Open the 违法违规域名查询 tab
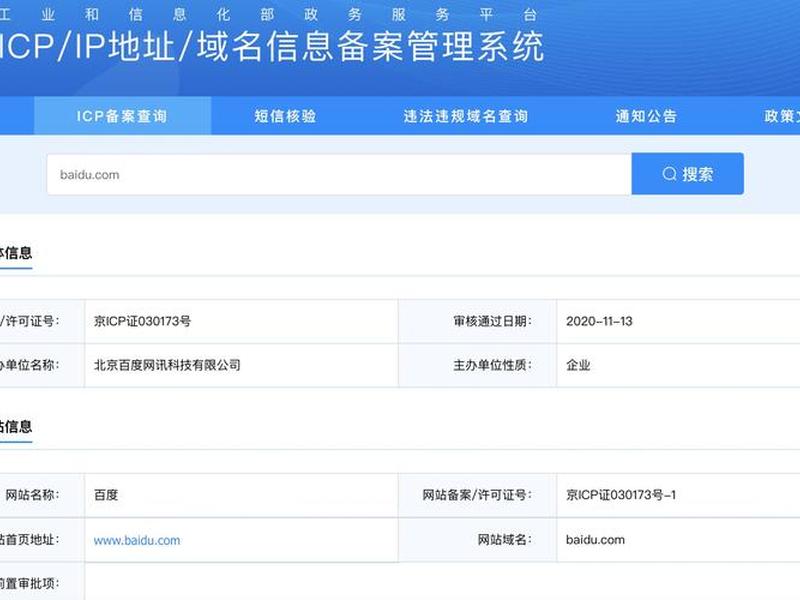Image resolution: width=800 pixels, height=600 pixels. (465, 116)
